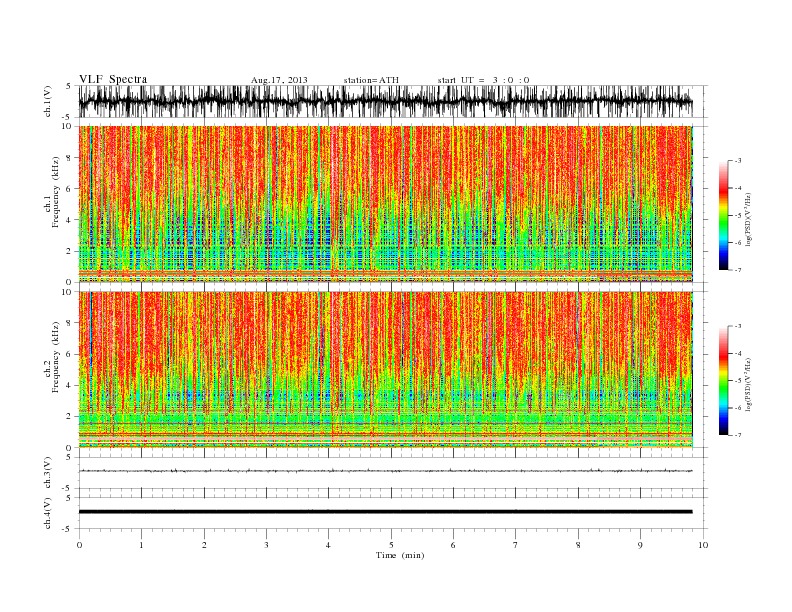Click the time axis tick label "2"

204,545
